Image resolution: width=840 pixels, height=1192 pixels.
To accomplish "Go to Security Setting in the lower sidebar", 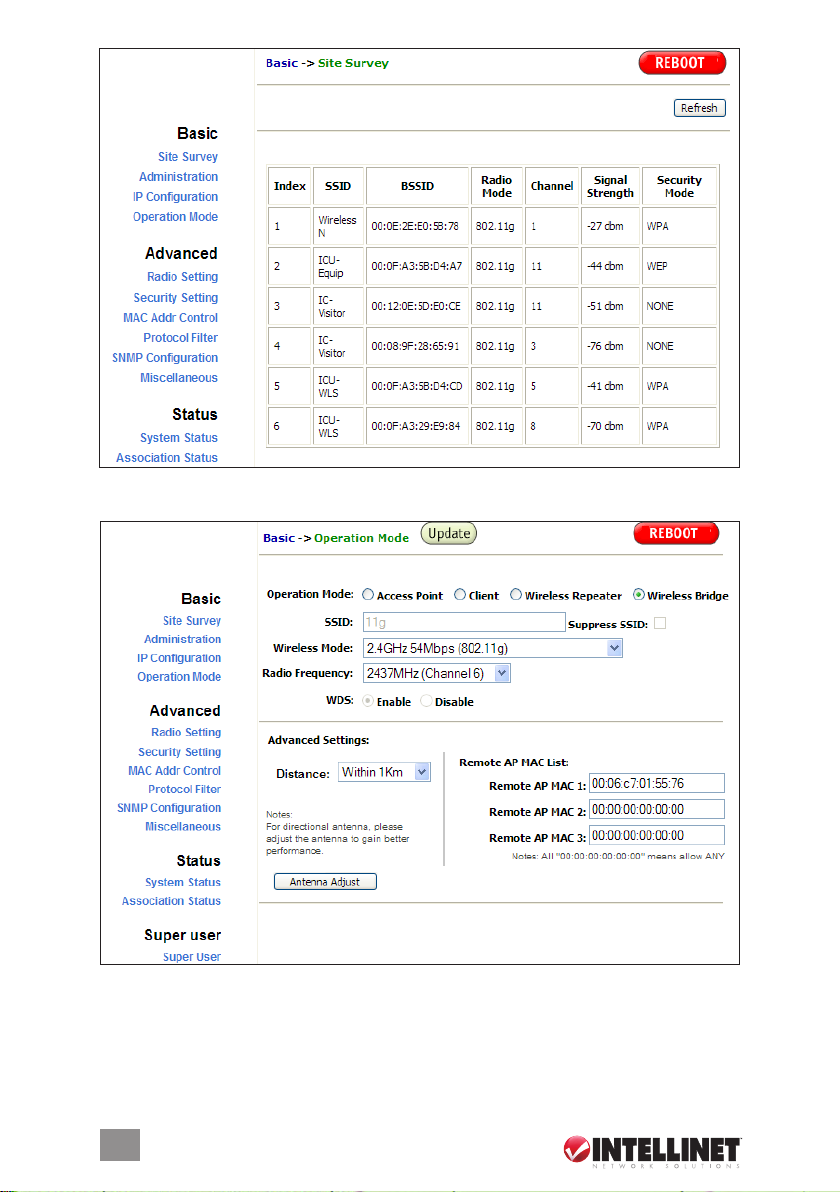I will coord(180,752).
